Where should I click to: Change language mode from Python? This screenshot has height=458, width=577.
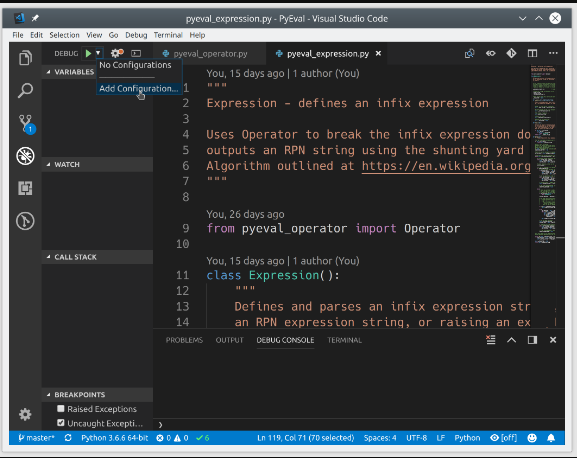pyautogui.click(x=467, y=438)
